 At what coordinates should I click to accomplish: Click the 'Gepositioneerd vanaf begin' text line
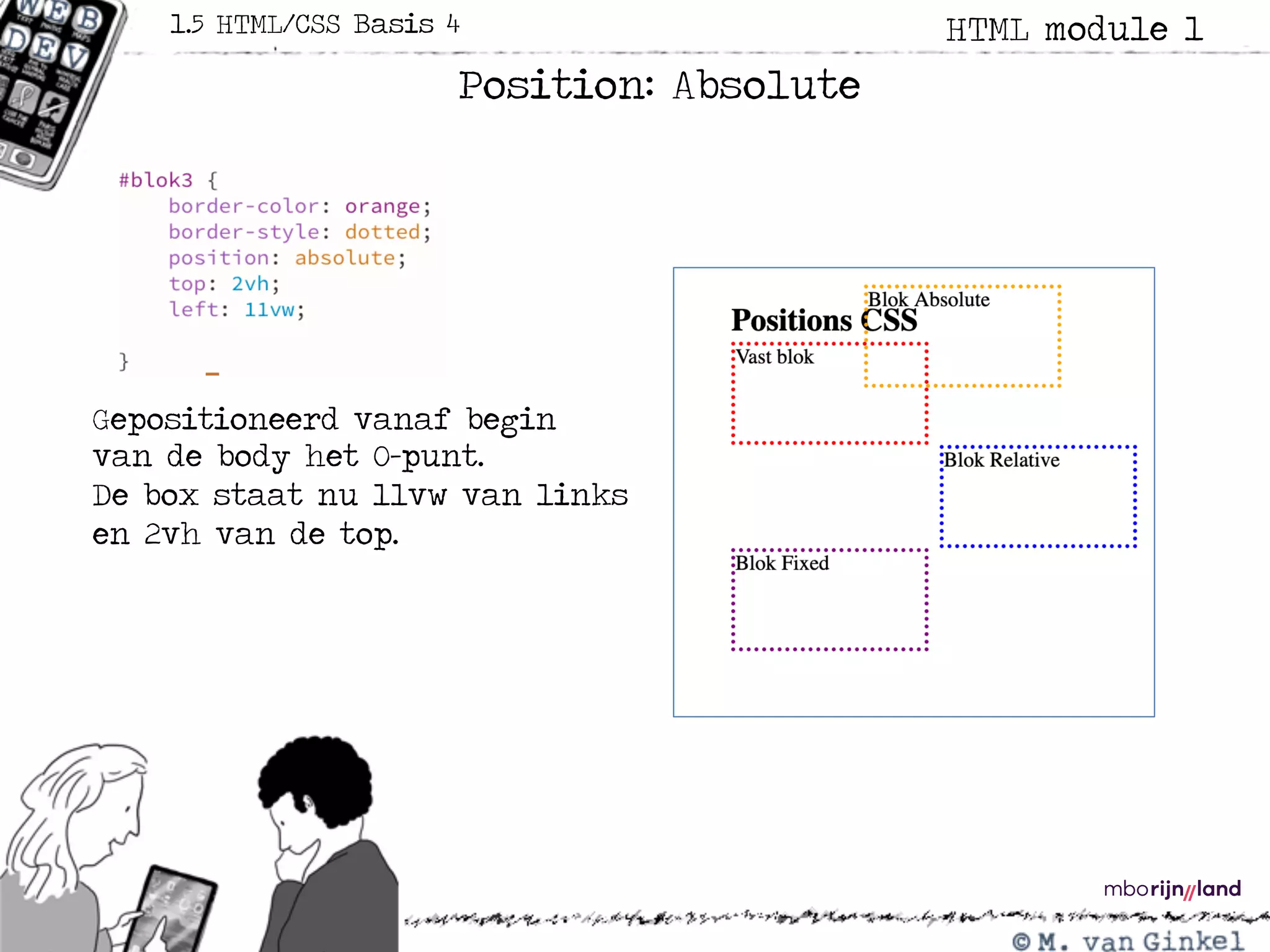(324, 420)
